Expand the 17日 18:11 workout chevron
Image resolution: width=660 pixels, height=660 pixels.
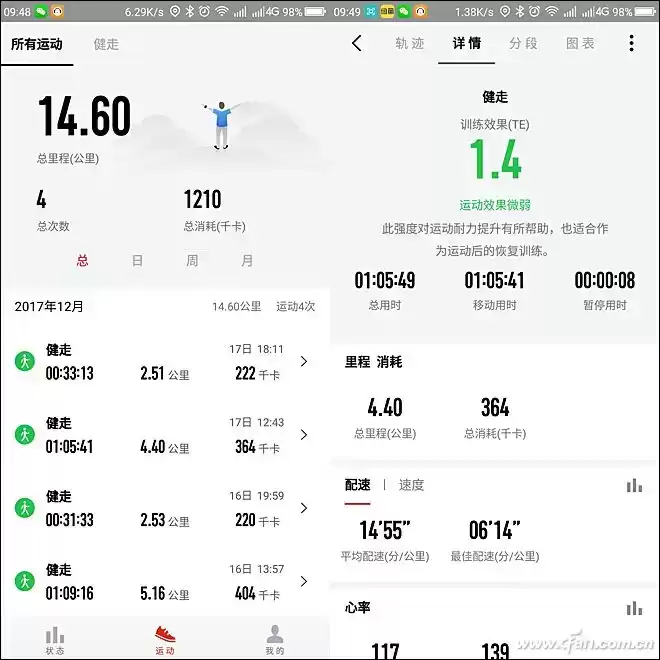coord(304,361)
